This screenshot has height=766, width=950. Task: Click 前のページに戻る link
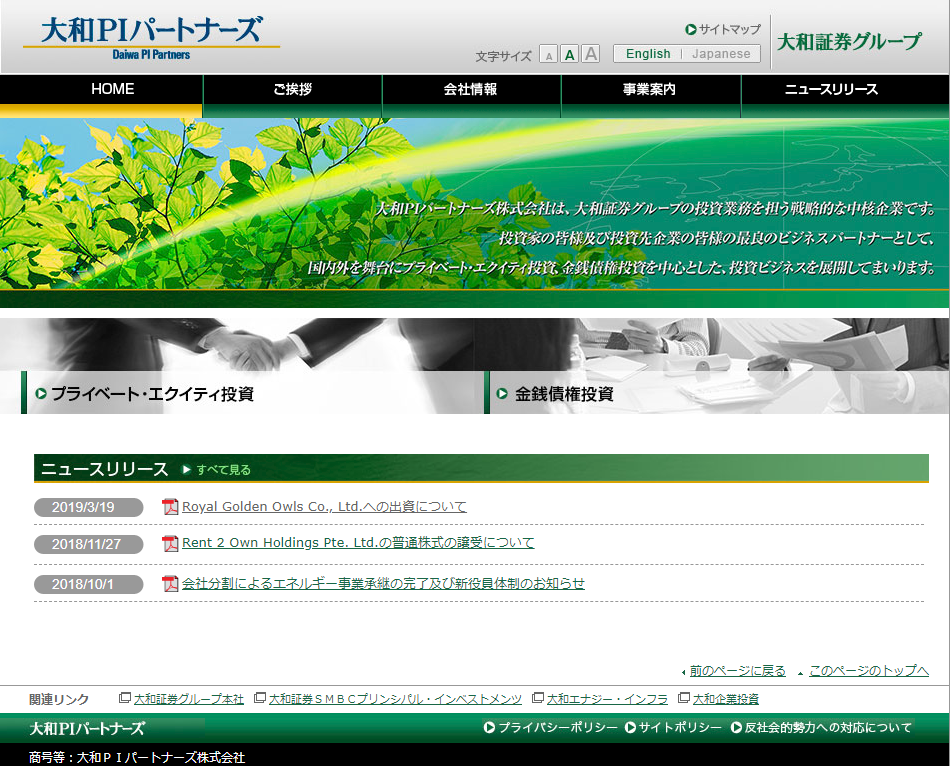pos(737,671)
